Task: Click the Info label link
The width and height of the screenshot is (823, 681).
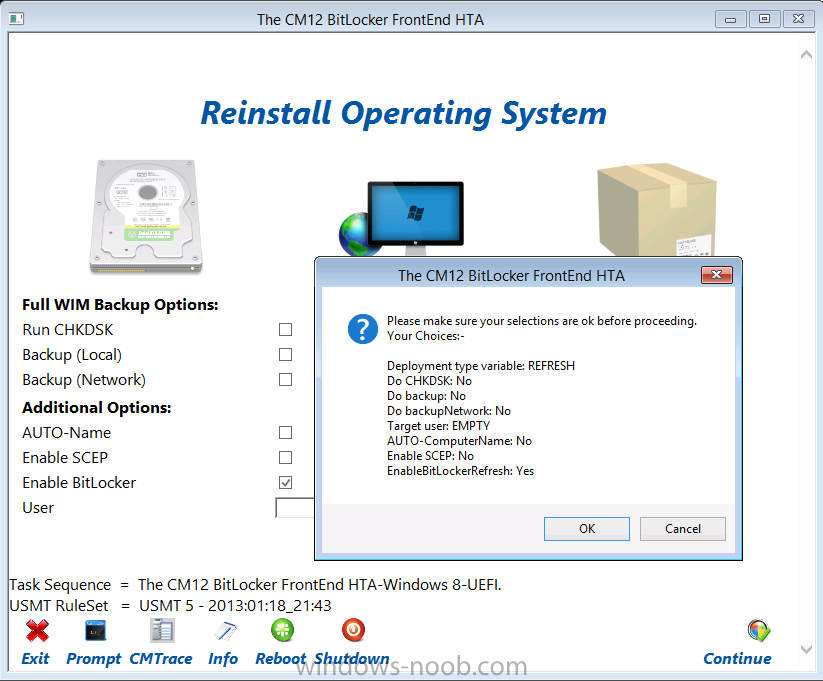Action: click(223, 658)
